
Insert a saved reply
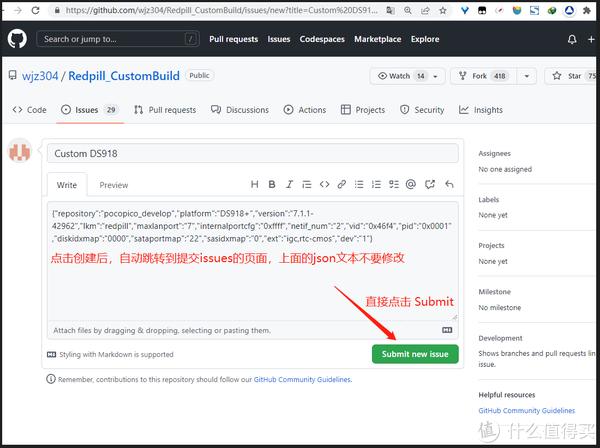[x=449, y=184]
